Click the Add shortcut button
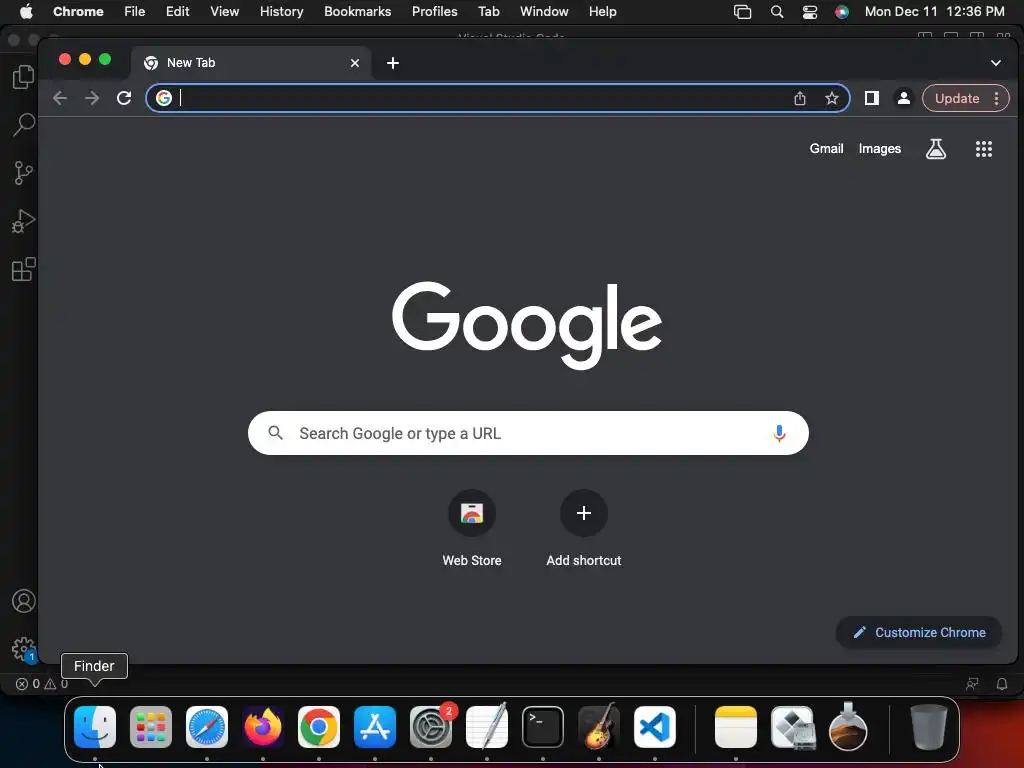Screen dimensions: 1024x768 pos(584,529)
